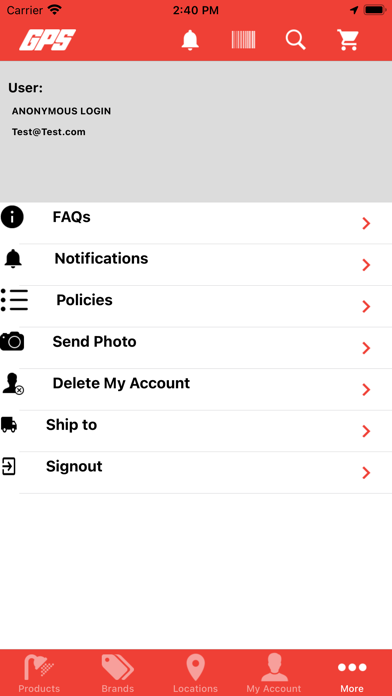
Task: Select the Delete My Account option
Action: 196,389
